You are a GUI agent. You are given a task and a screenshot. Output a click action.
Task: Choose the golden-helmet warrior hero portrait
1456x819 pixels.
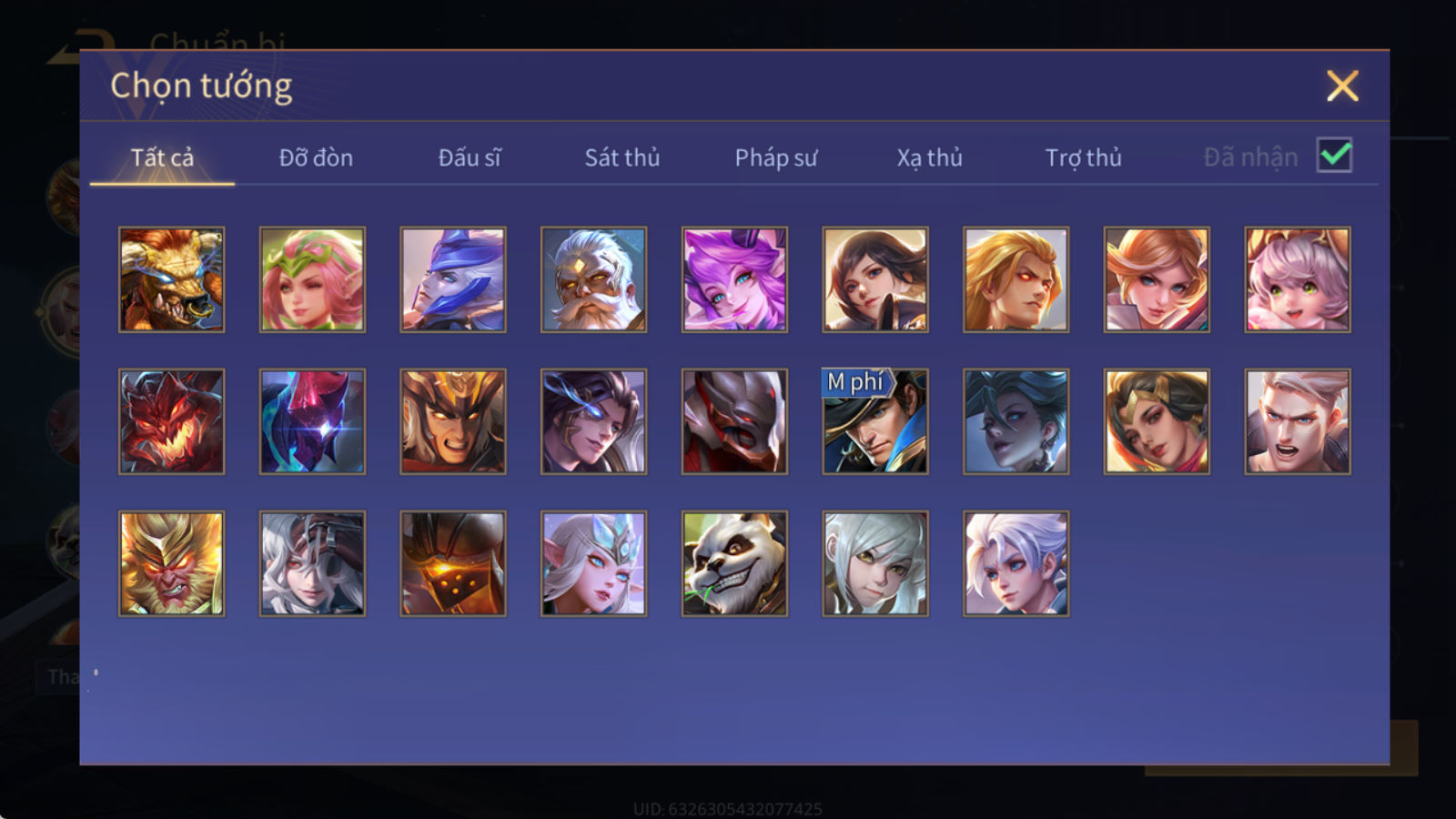453,421
